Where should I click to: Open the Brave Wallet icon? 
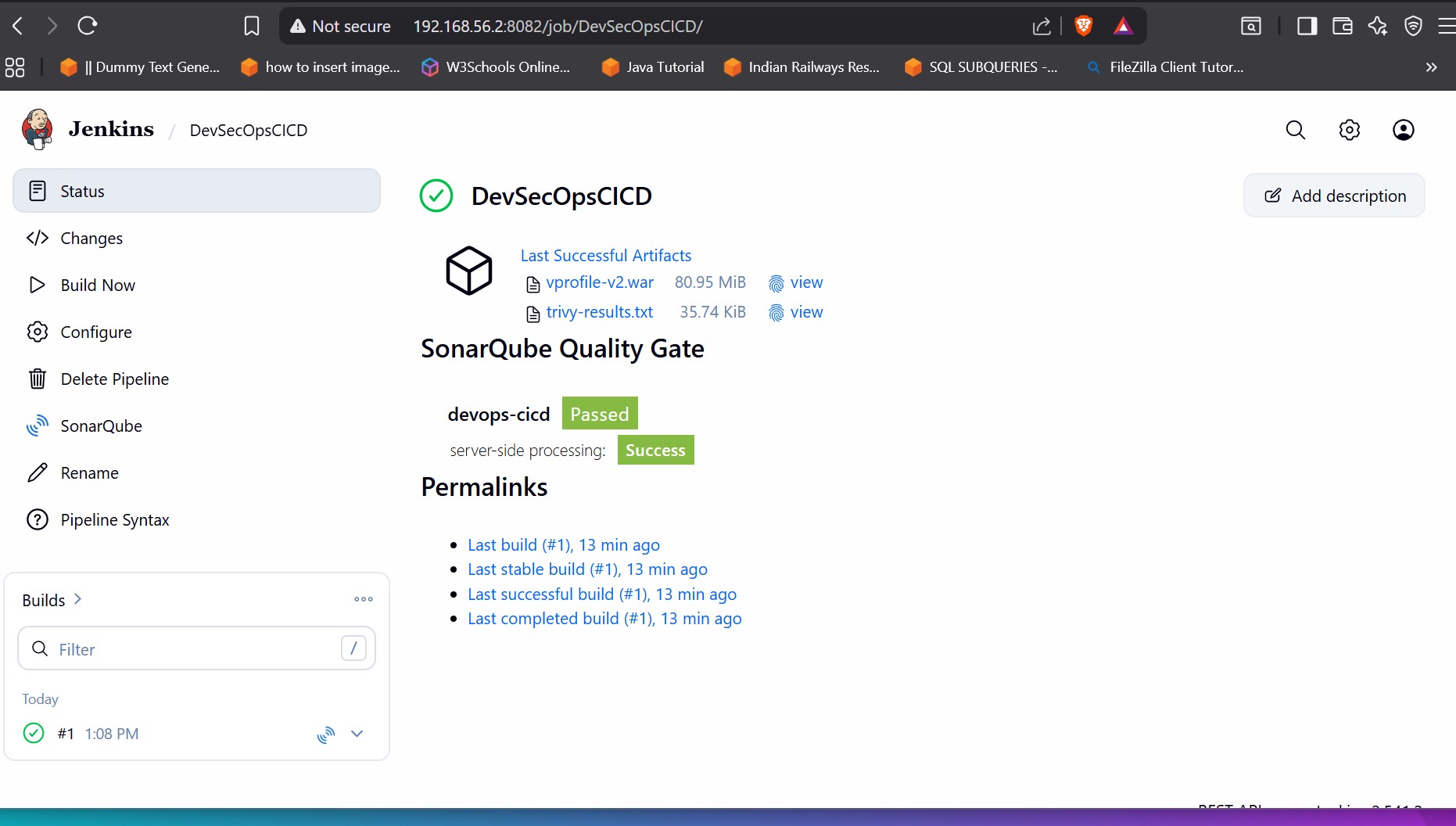pos(1343,26)
